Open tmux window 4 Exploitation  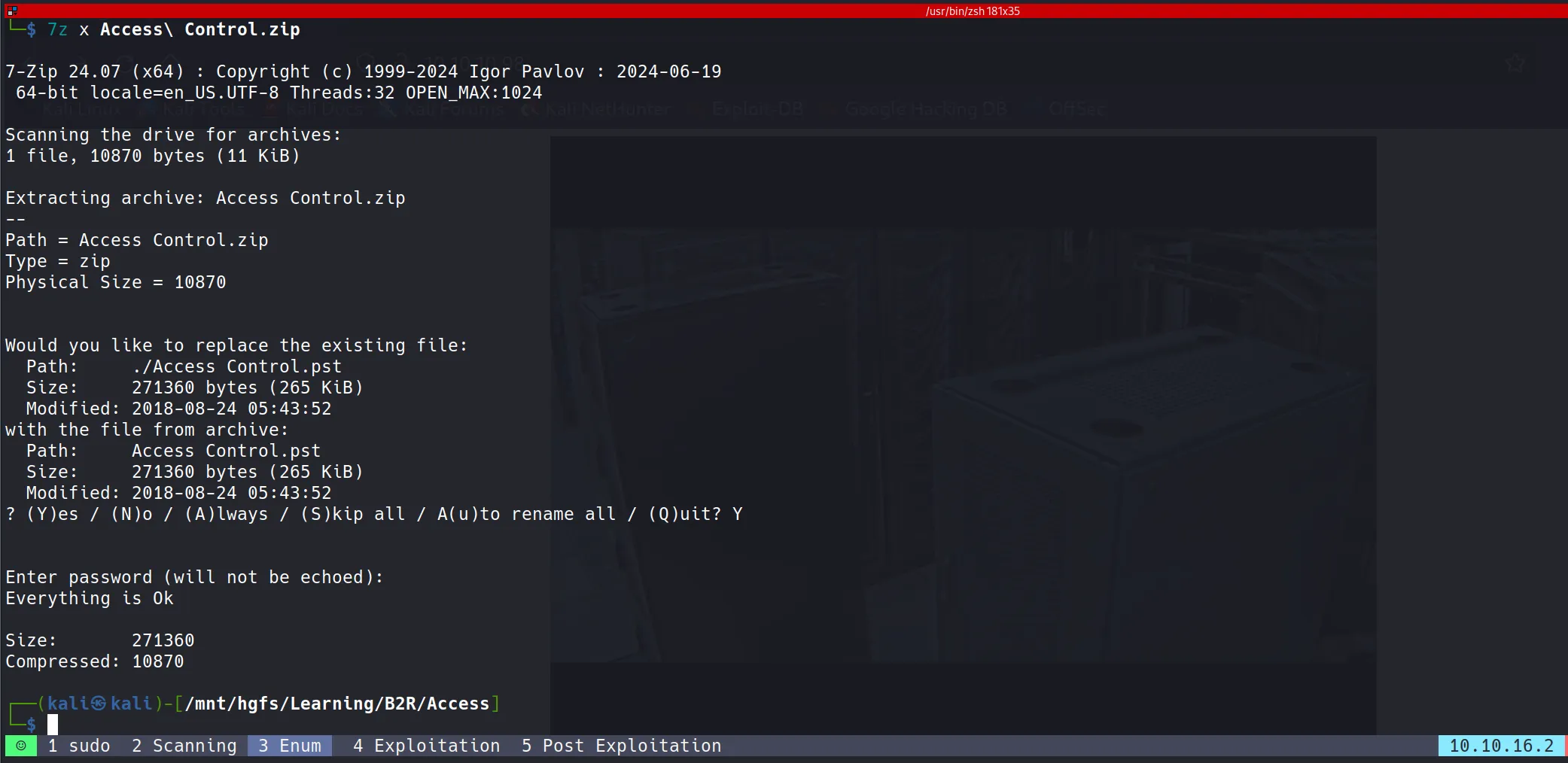[x=426, y=746]
